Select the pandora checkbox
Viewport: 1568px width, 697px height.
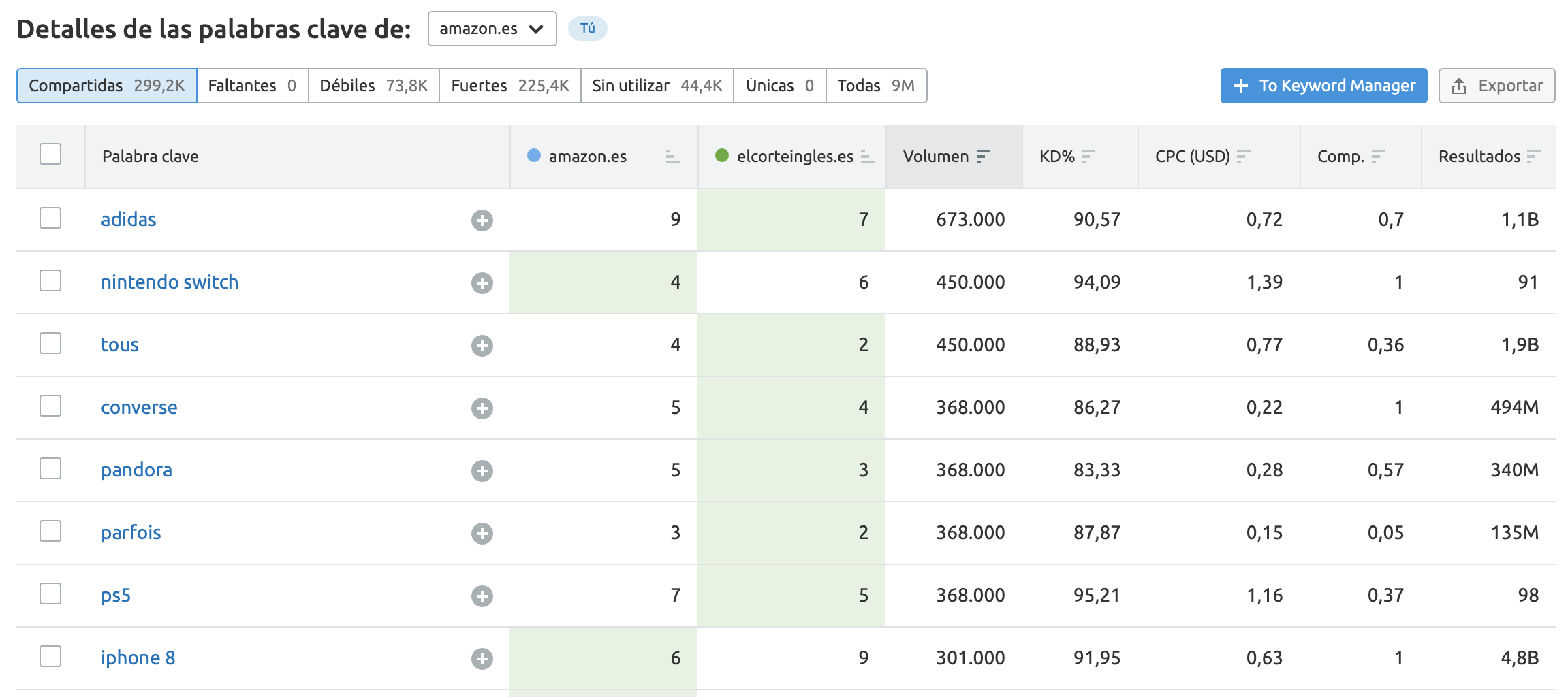(50, 468)
